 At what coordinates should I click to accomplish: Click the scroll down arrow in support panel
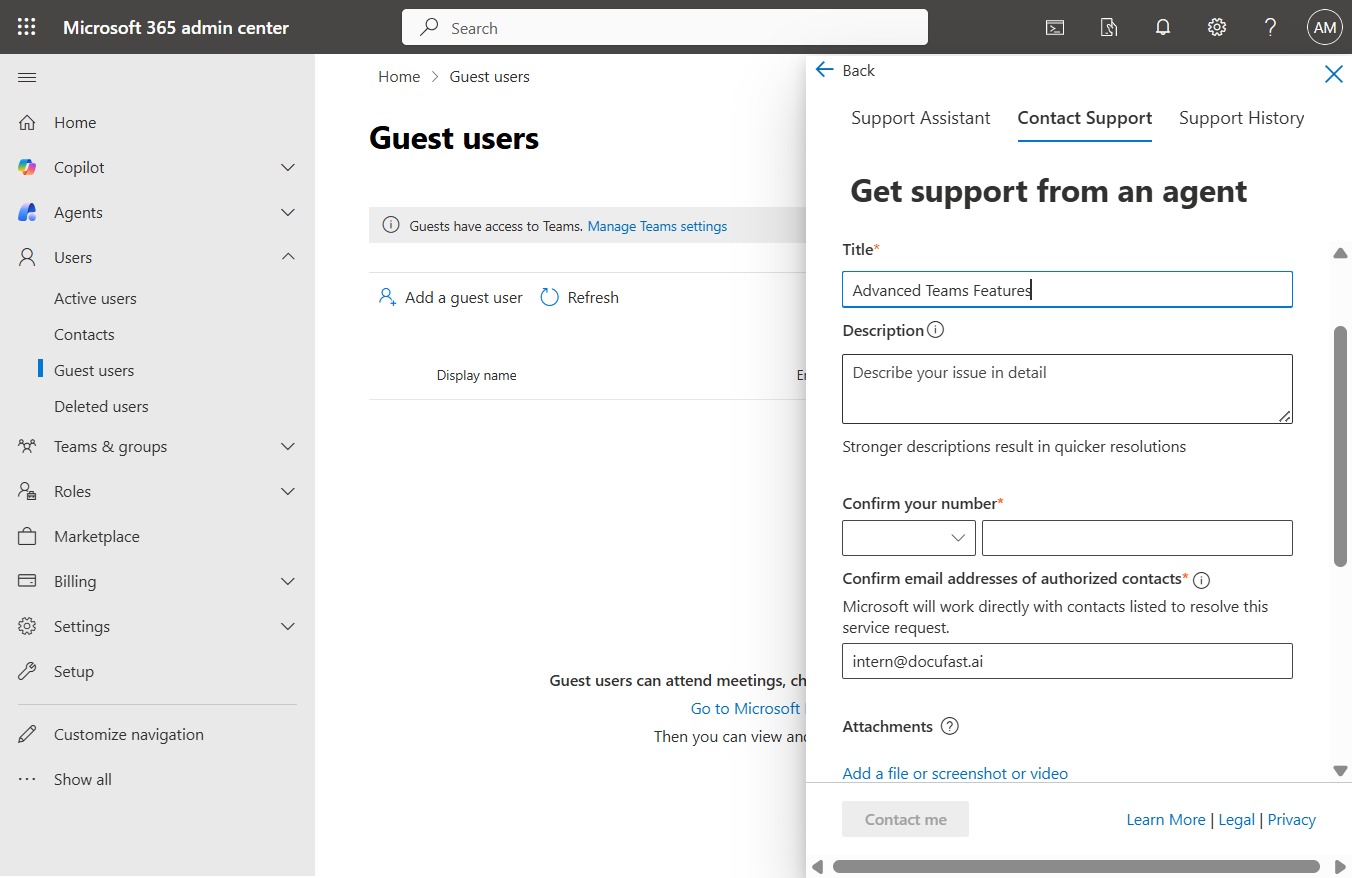click(1341, 770)
